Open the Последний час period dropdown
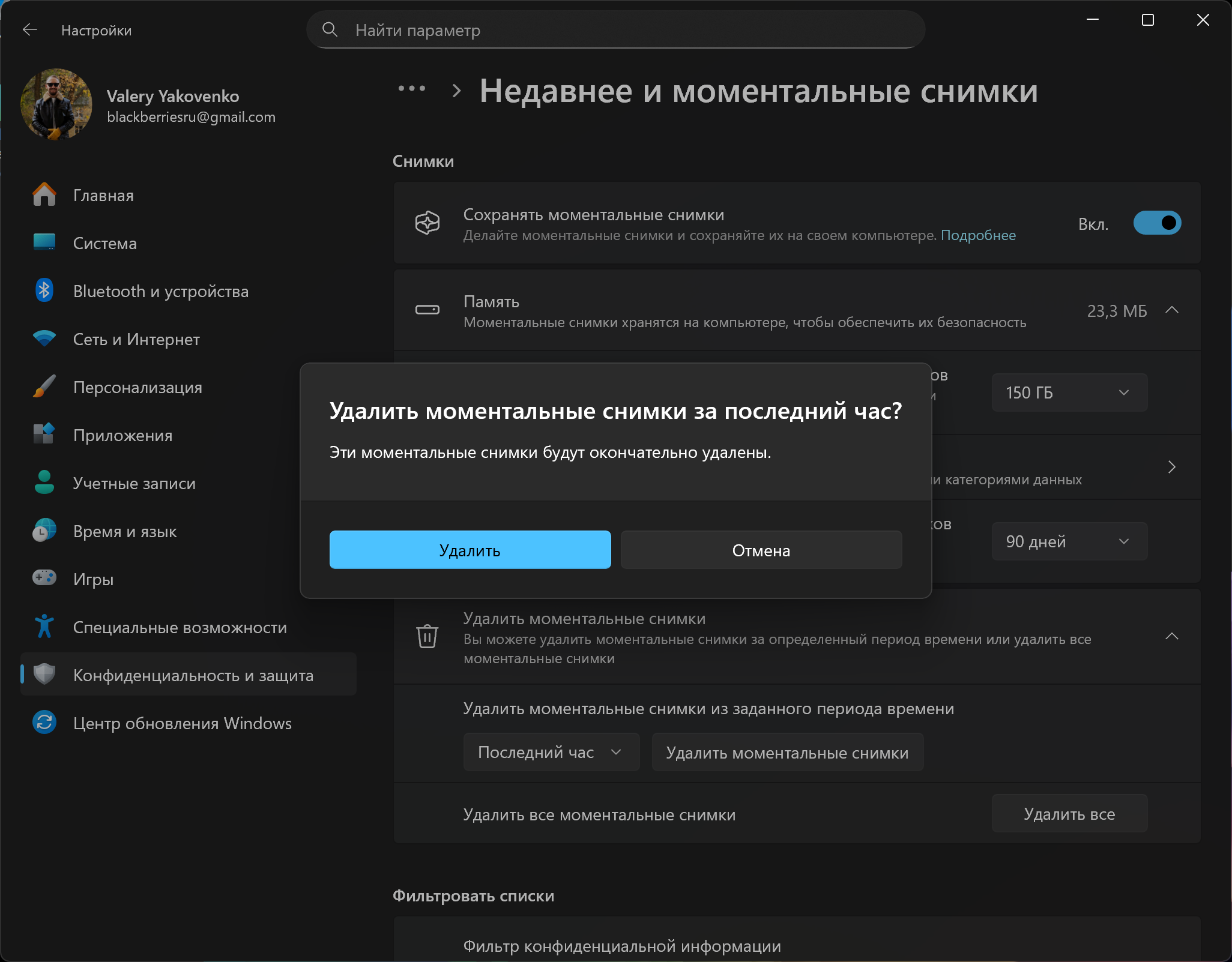This screenshot has width=1232, height=962. pyautogui.click(x=551, y=752)
